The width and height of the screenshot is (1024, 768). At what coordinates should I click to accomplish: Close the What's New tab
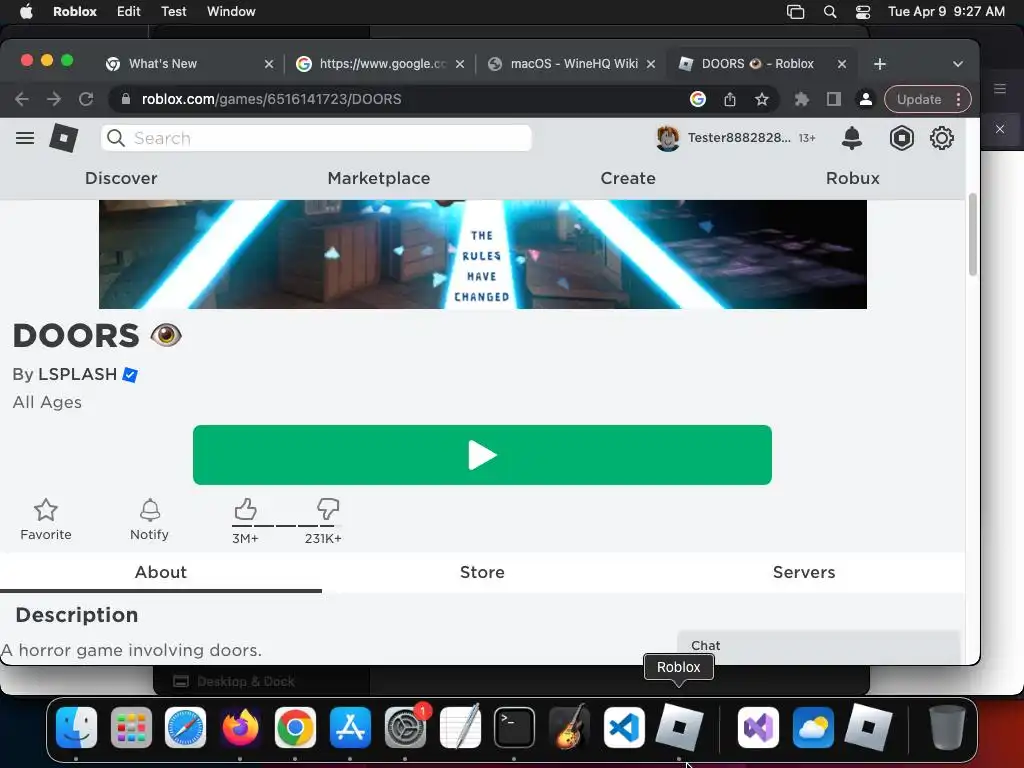pyautogui.click(x=268, y=64)
